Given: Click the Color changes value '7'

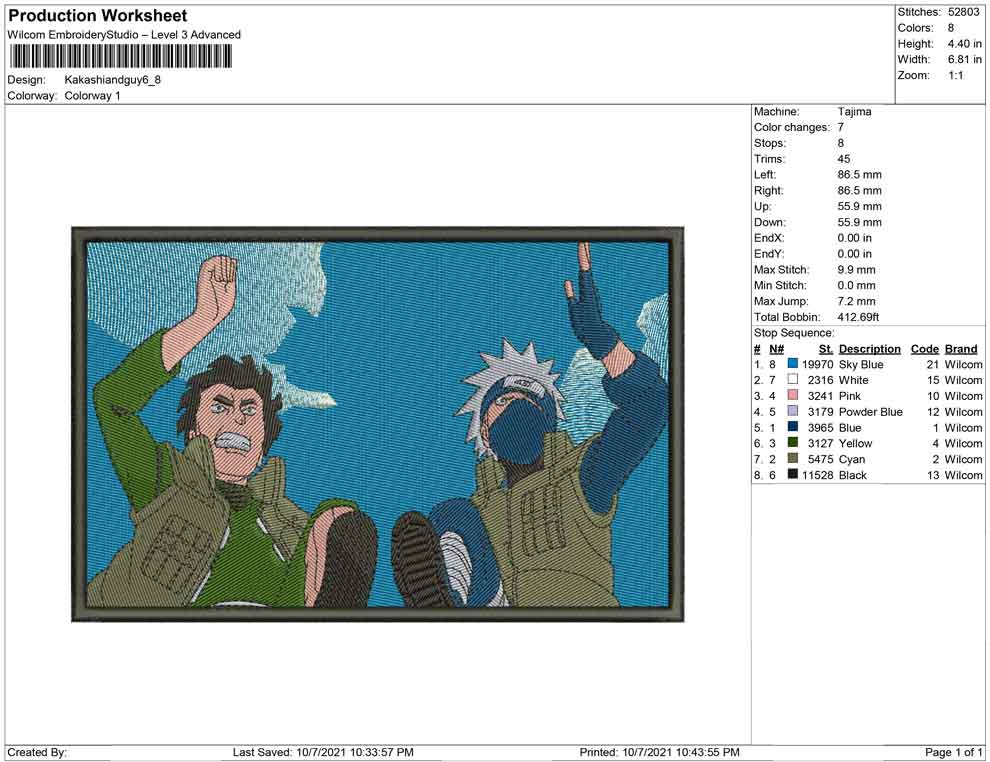Looking at the screenshot, I should coord(840,128).
